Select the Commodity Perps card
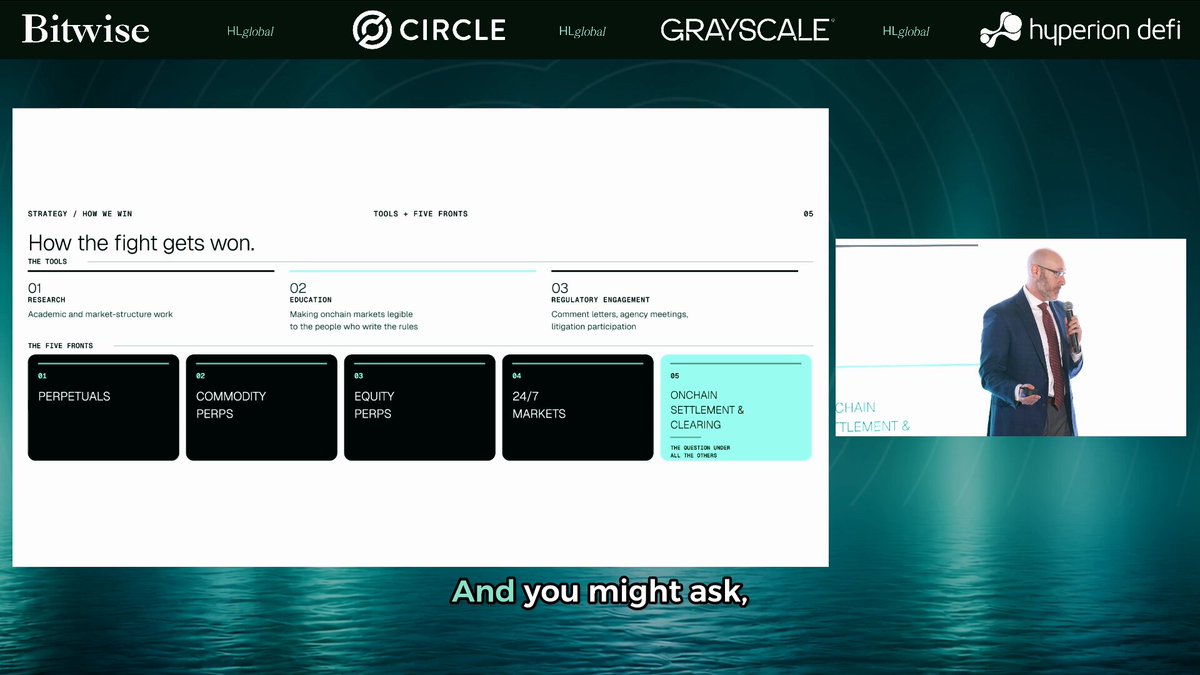Image resolution: width=1200 pixels, height=675 pixels. 261,407
